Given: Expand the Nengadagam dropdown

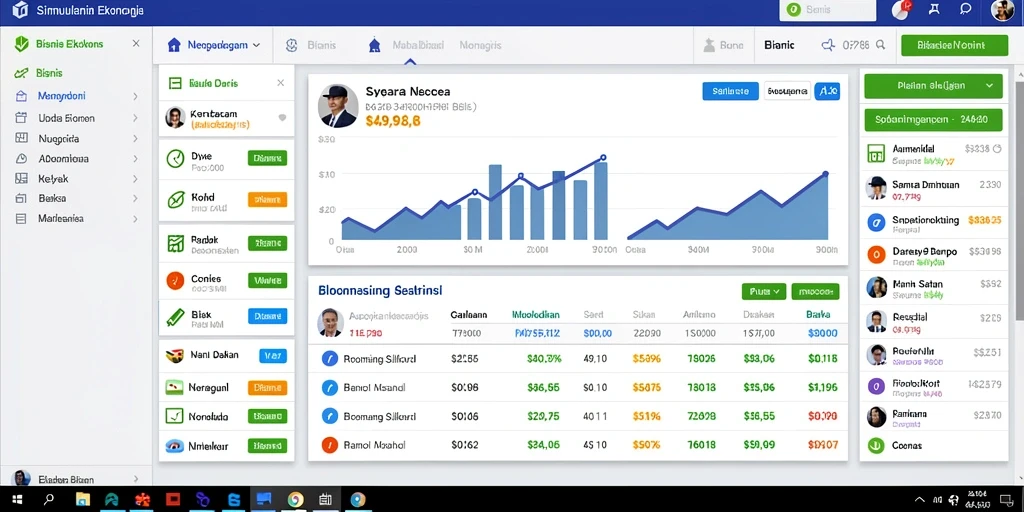Looking at the screenshot, I should coord(256,45).
